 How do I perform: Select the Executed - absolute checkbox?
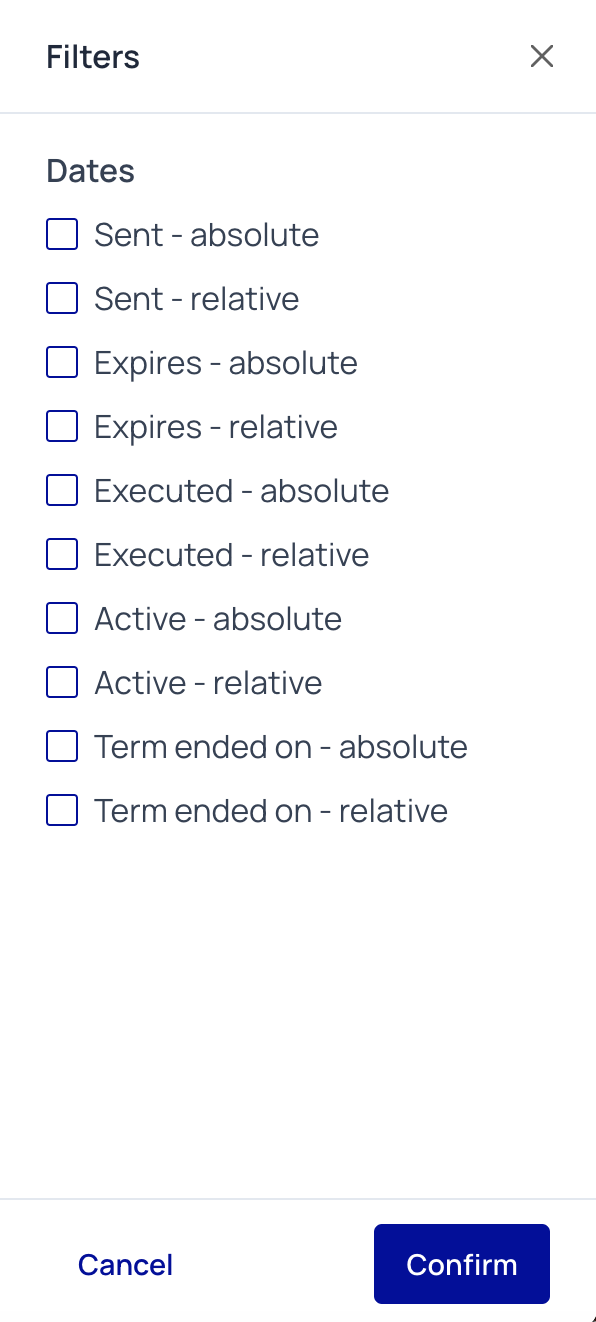(62, 491)
